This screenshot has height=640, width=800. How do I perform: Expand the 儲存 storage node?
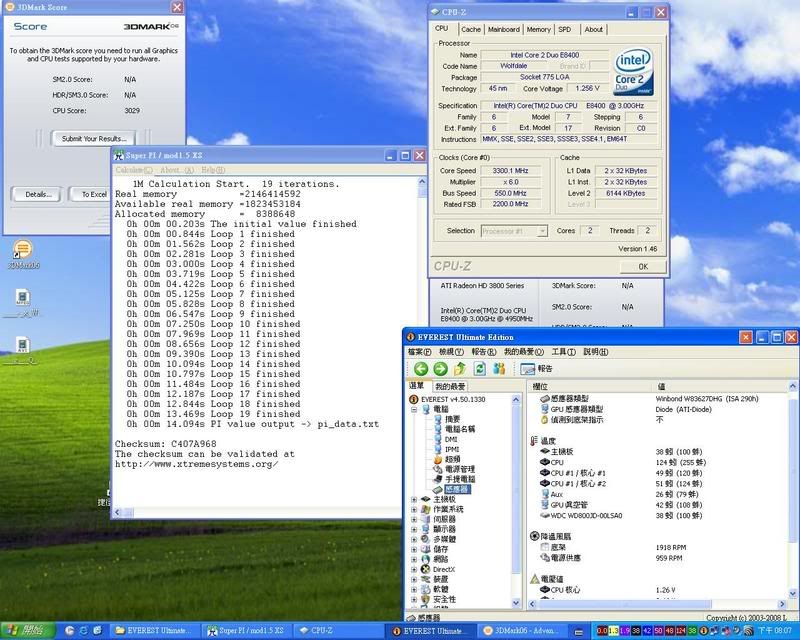point(414,549)
